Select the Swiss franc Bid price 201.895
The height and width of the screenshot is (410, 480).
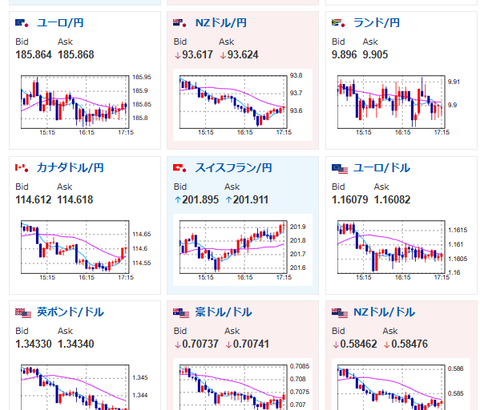[200, 200]
